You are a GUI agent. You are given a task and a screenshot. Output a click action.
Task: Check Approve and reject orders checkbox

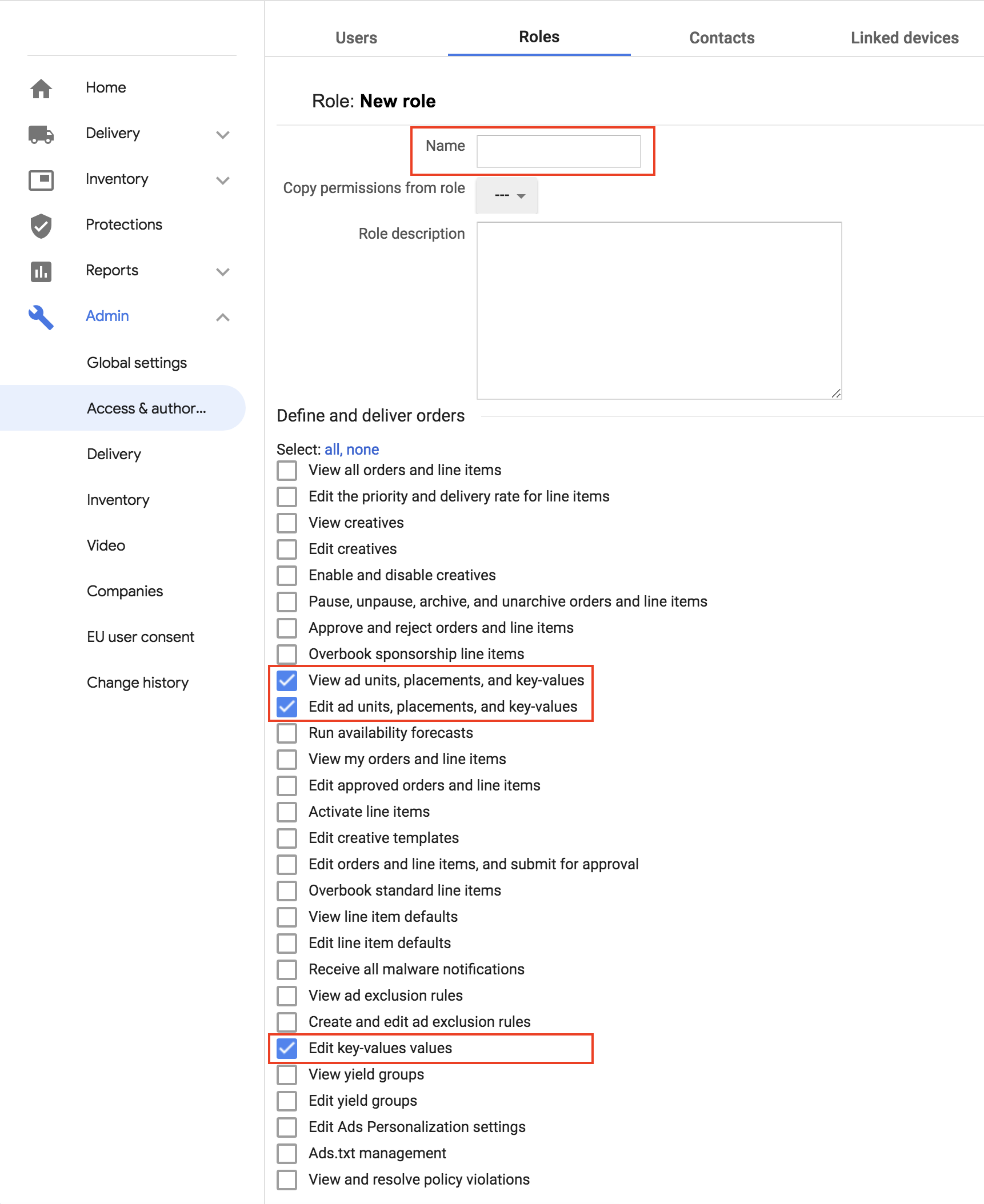click(287, 628)
